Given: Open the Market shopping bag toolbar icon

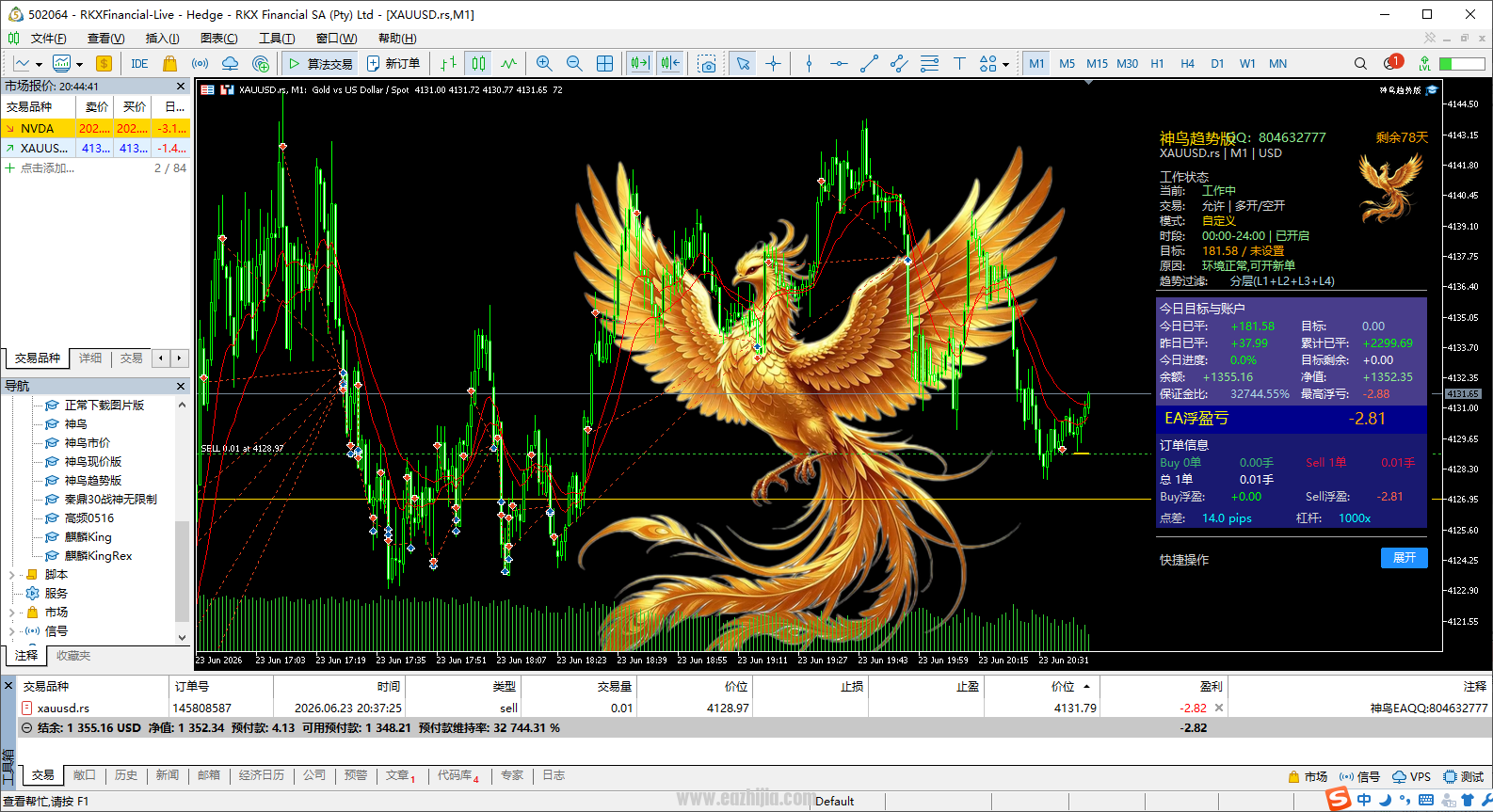Looking at the screenshot, I should (x=169, y=64).
